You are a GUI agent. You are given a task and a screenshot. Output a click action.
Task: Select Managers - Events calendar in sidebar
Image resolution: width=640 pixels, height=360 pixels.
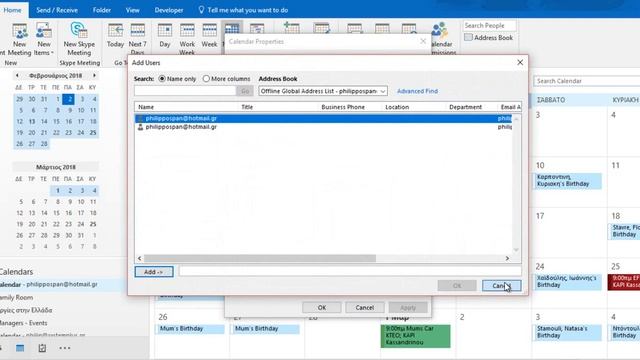point(24,323)
